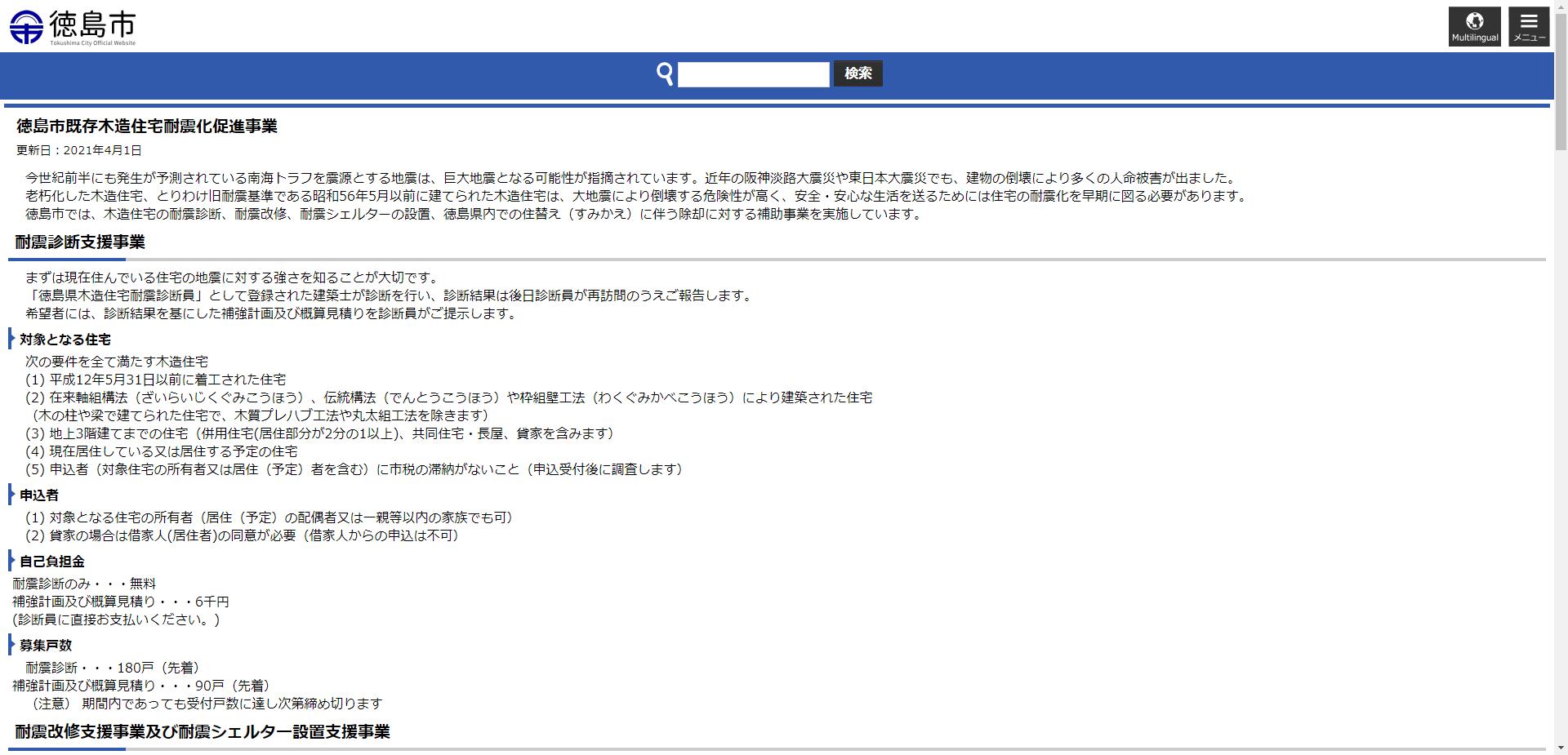Select the メニュー label in the header
1568x755 pixels.
click(1529, 38)
